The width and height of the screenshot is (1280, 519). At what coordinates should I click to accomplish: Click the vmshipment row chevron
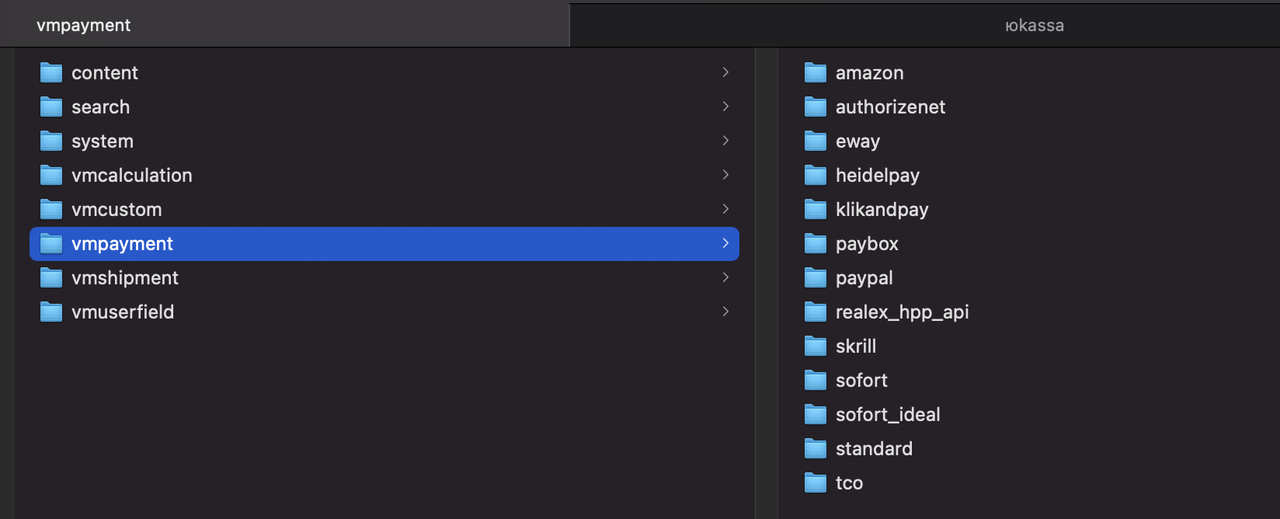[725, 278]
